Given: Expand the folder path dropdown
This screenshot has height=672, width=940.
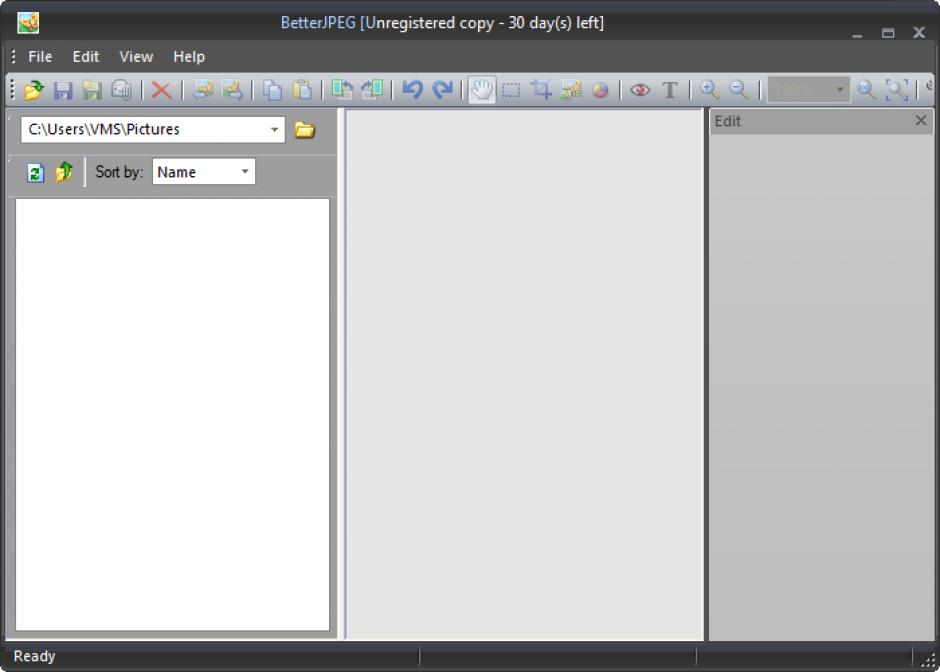Looking at the screenshot, I should coord(274,129).
